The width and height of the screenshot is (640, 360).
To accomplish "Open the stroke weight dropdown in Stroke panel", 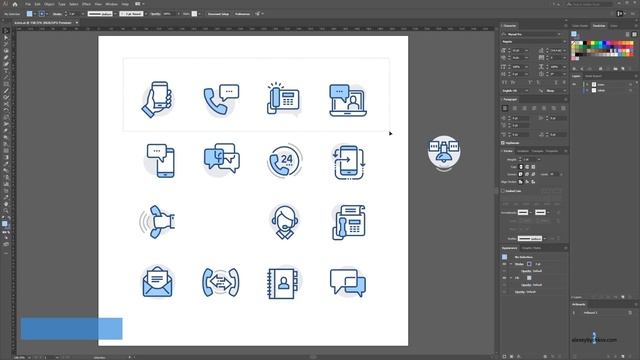I will tap(539, 160).
